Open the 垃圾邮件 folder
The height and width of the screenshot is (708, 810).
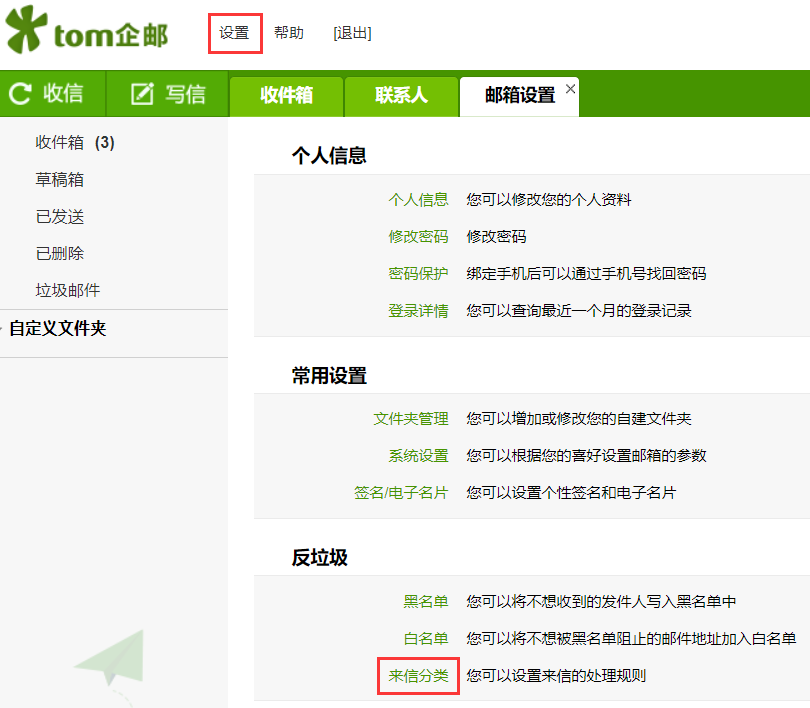coord(68,291)
